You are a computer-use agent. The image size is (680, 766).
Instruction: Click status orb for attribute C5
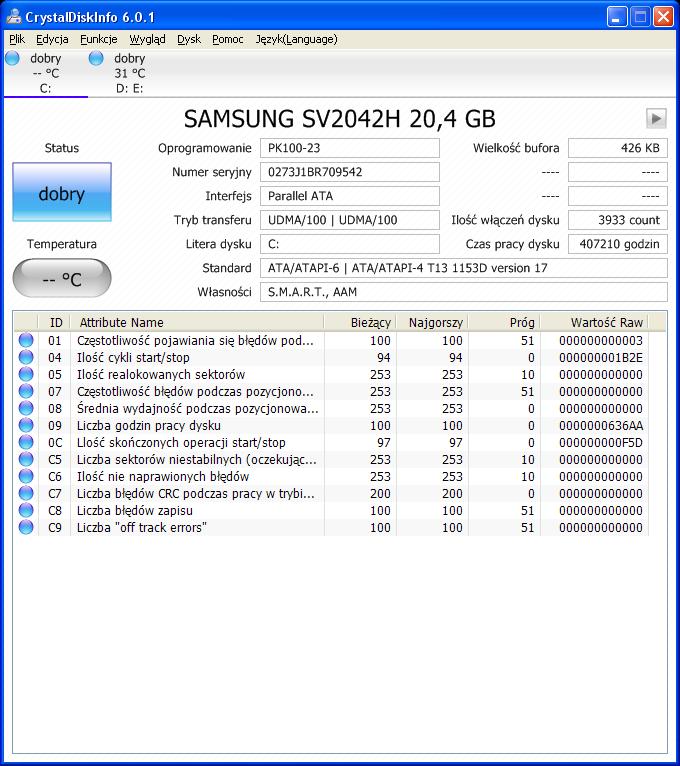(x=26, y=459)
